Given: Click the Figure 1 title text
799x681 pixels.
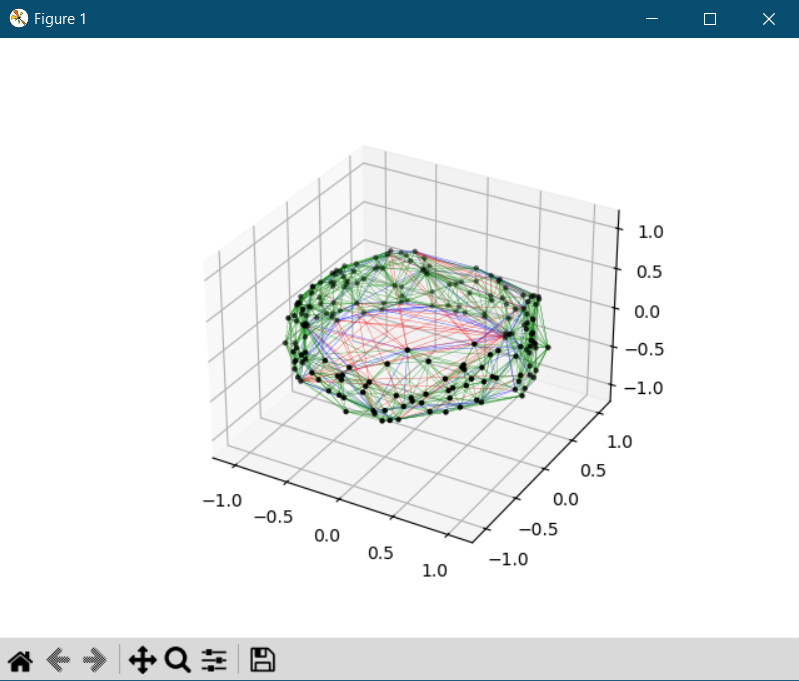Looking at the screenshot, I should (60, 19).
